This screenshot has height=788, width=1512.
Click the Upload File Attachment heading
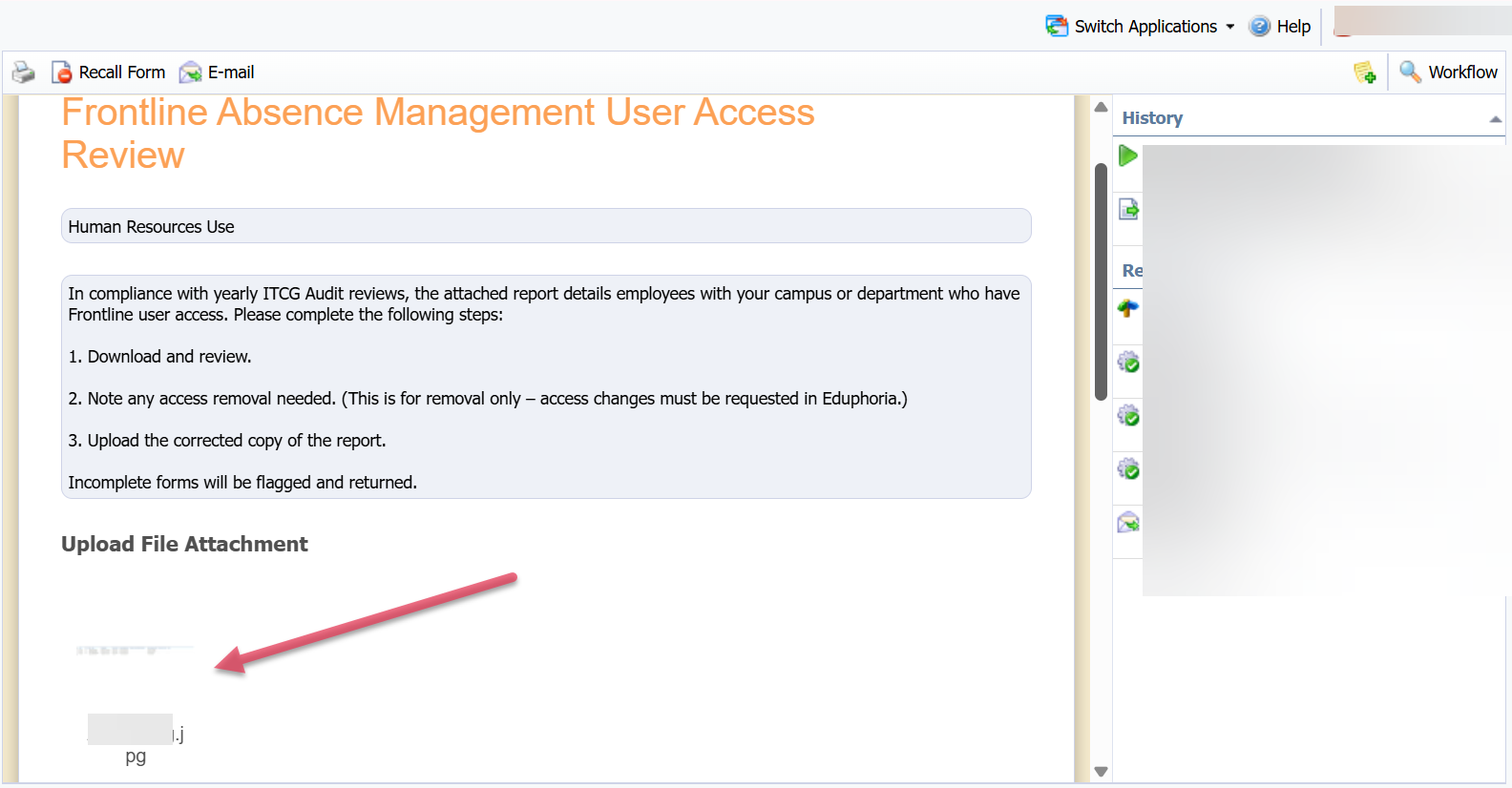pos(184,544)
